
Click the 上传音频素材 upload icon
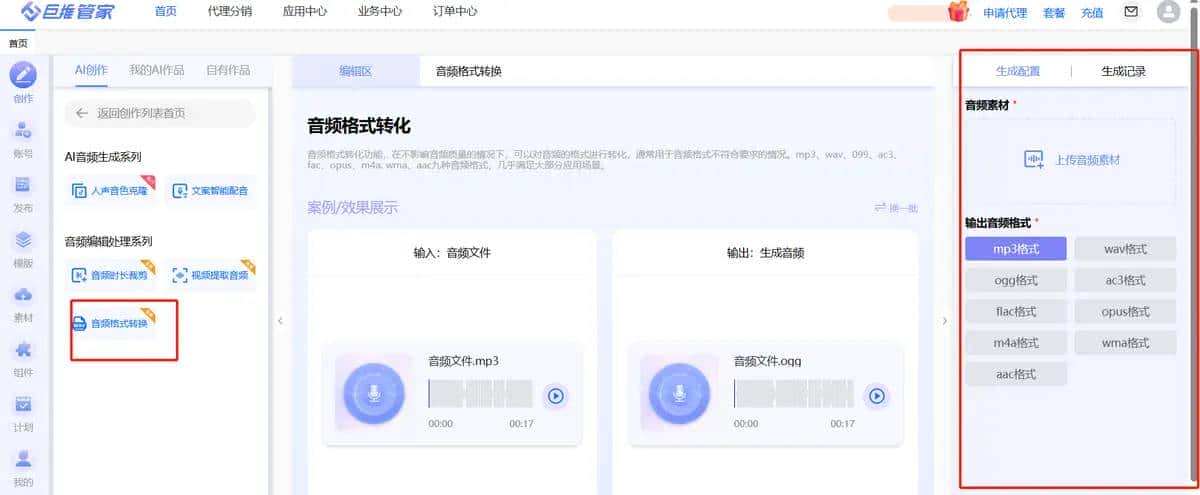tap(1034, 160)
